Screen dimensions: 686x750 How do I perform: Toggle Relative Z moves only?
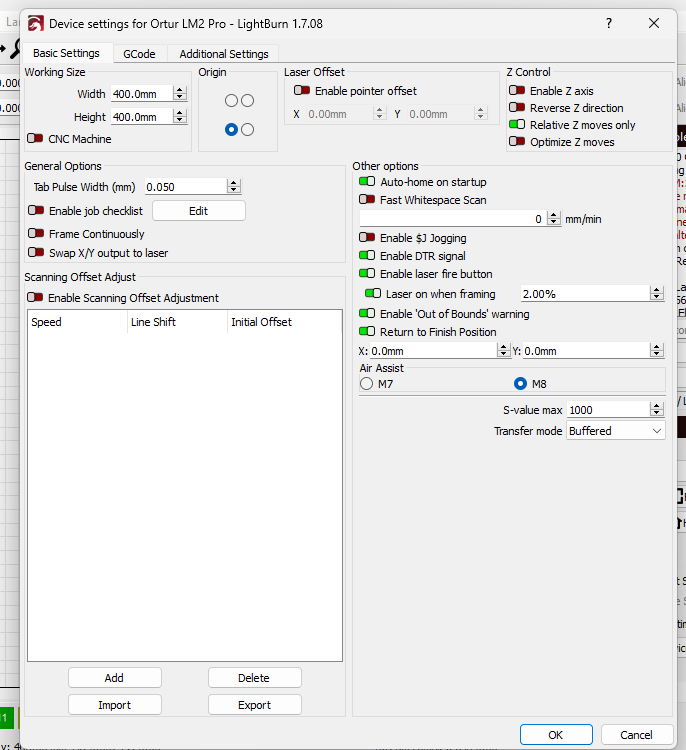(517, 125)
